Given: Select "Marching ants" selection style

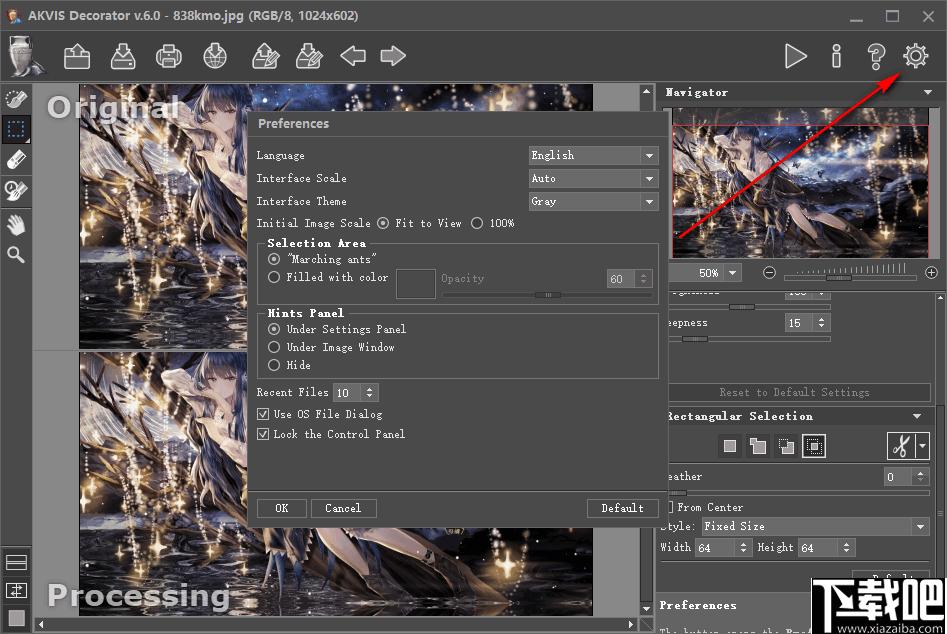Looking at the screenshot, I should [x=274, y=259].
